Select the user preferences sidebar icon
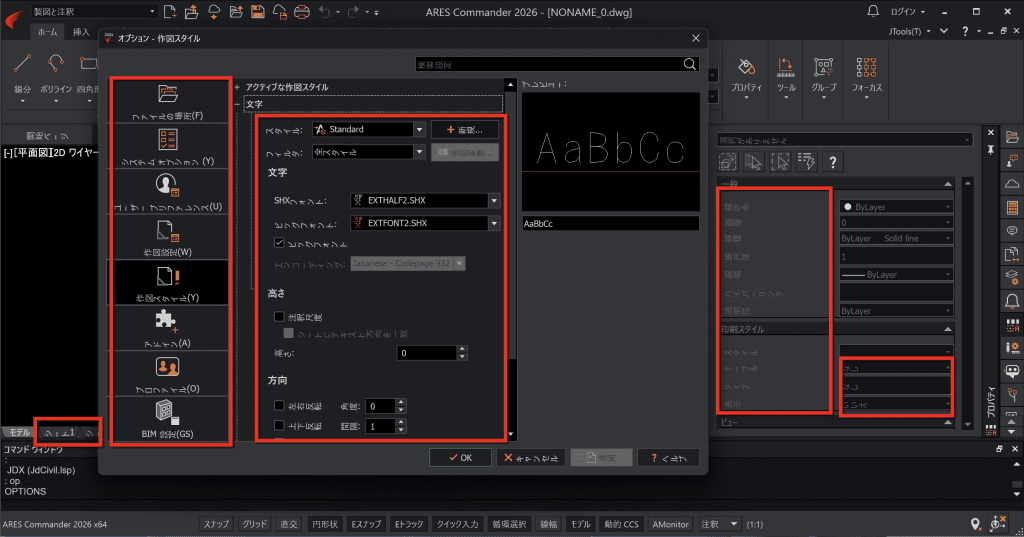The height and width of the screenshot is (537, 1024). (167, 185)
